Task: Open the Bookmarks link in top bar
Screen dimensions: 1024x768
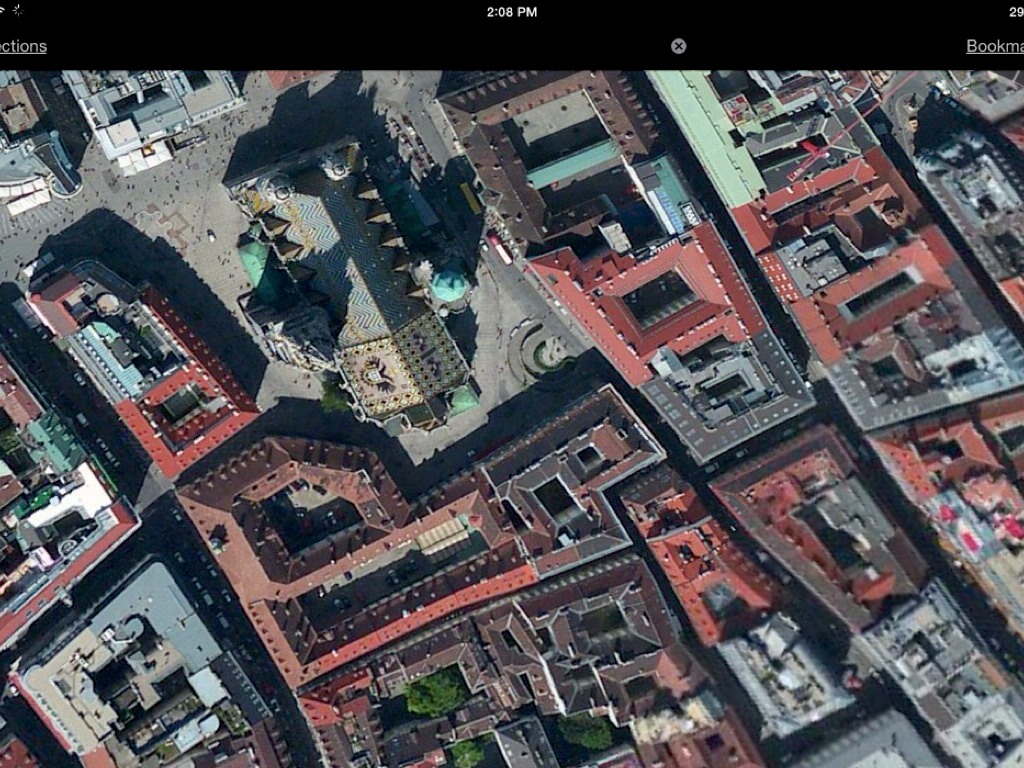Action: coord(995,46)
